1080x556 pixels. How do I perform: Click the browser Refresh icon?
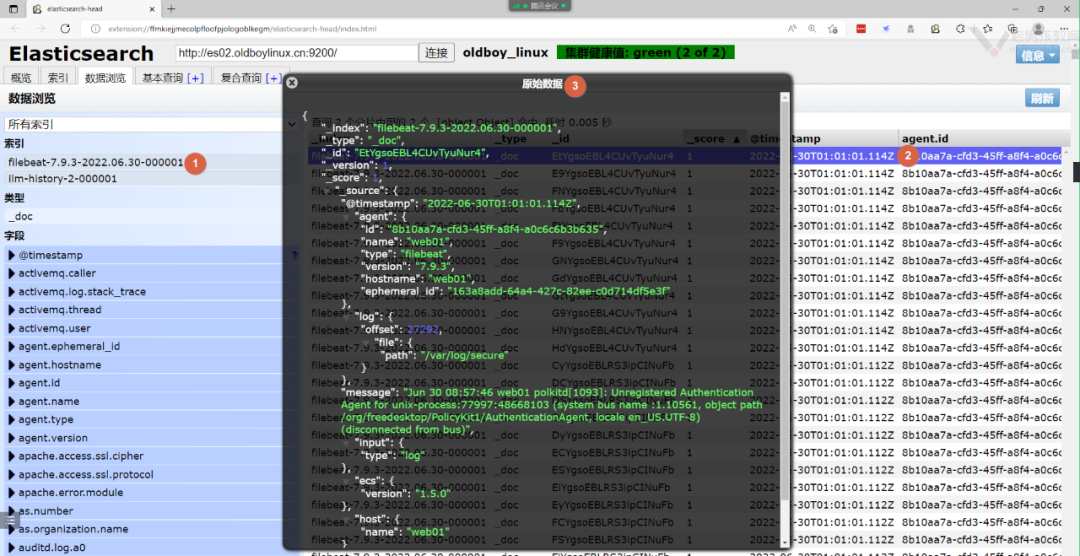coord(65,29)
